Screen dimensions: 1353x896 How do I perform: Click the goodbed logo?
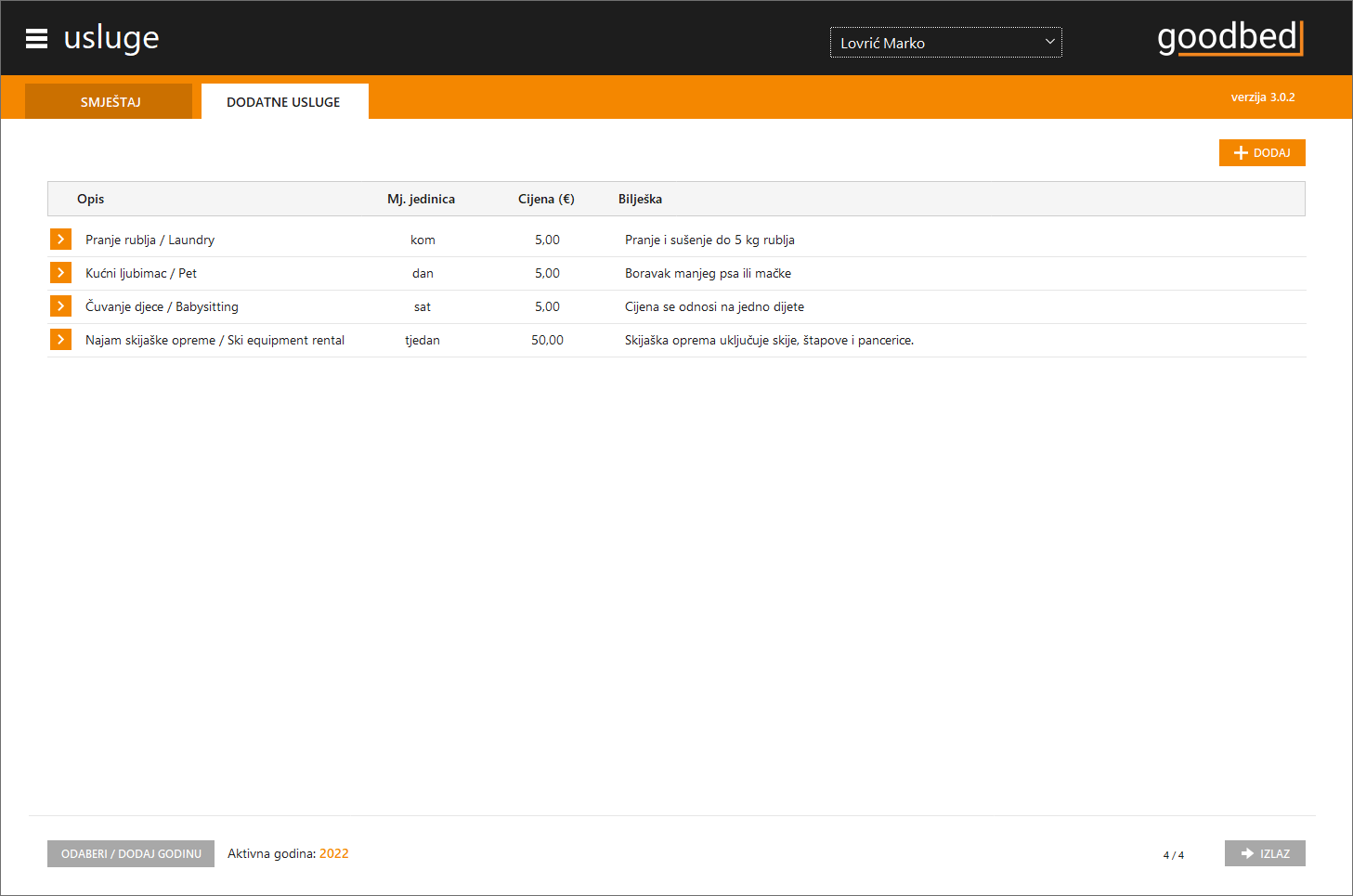click(1230, 38)
